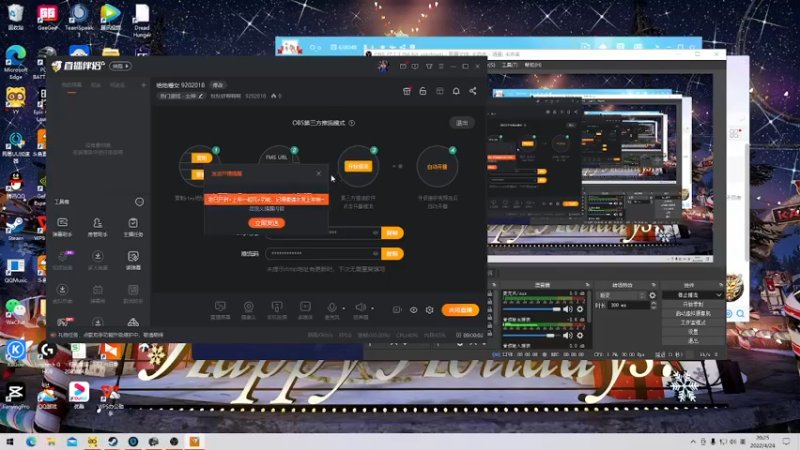Viewport: 800px width, 450px height.
Task: Expand the speaker options arrow
Action: pyautogui.click(x=372, y=308)
